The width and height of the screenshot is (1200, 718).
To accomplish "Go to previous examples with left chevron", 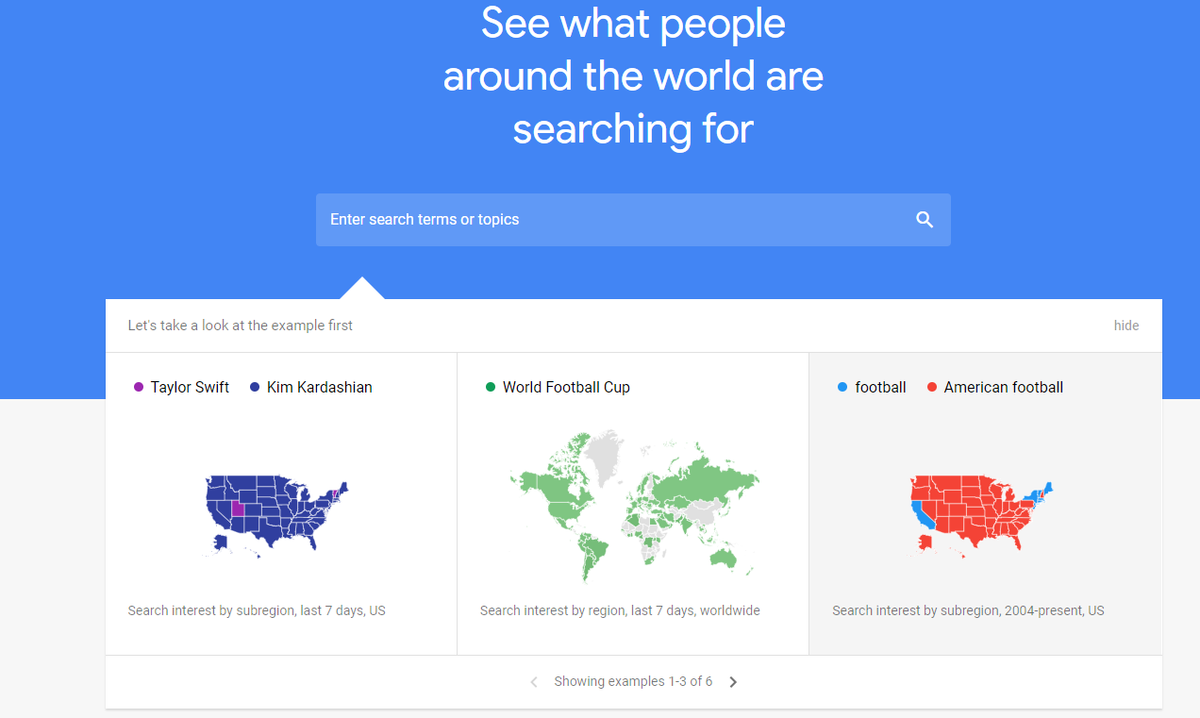I will click(x=534, y=682).
